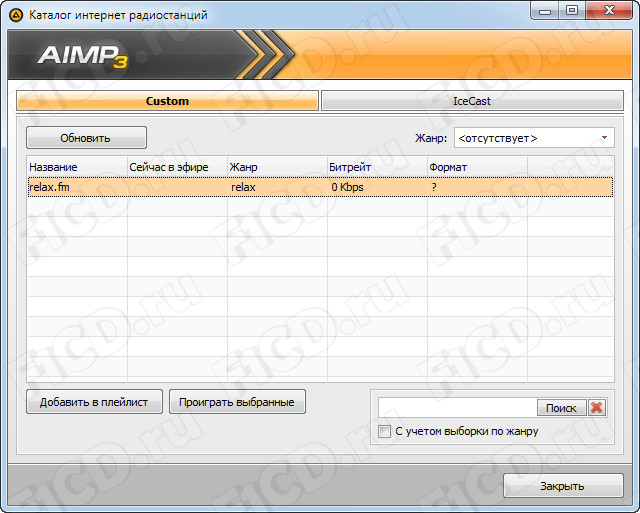Click the AIMP3 logo banner
640x513 pixels.
coord(82,56)
